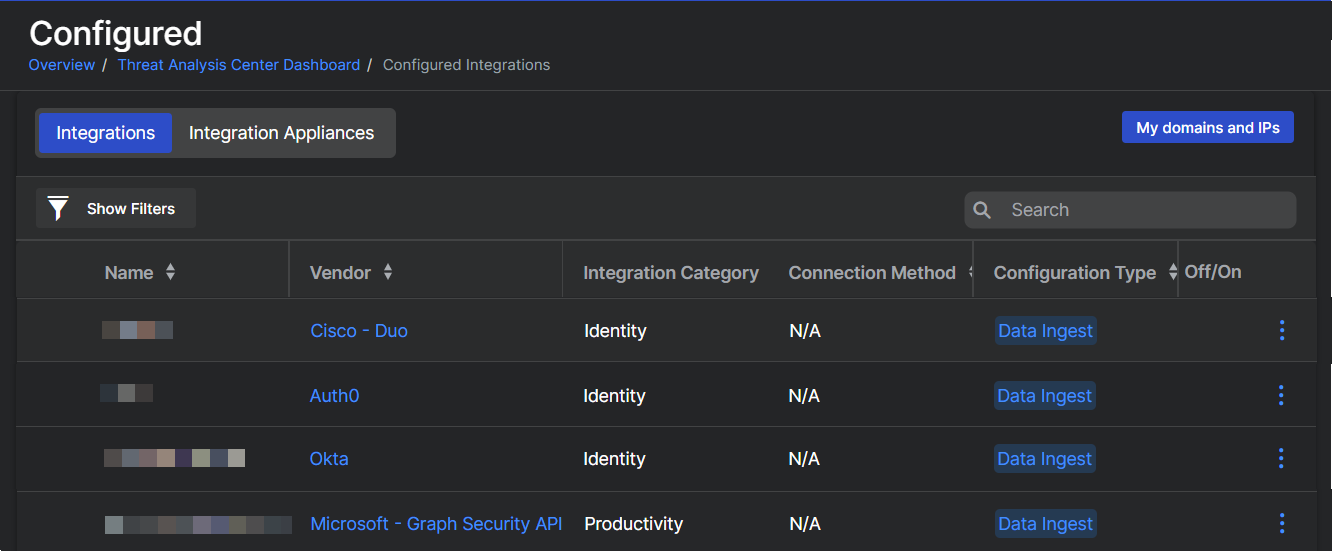Sort the table by Name column

170,272
